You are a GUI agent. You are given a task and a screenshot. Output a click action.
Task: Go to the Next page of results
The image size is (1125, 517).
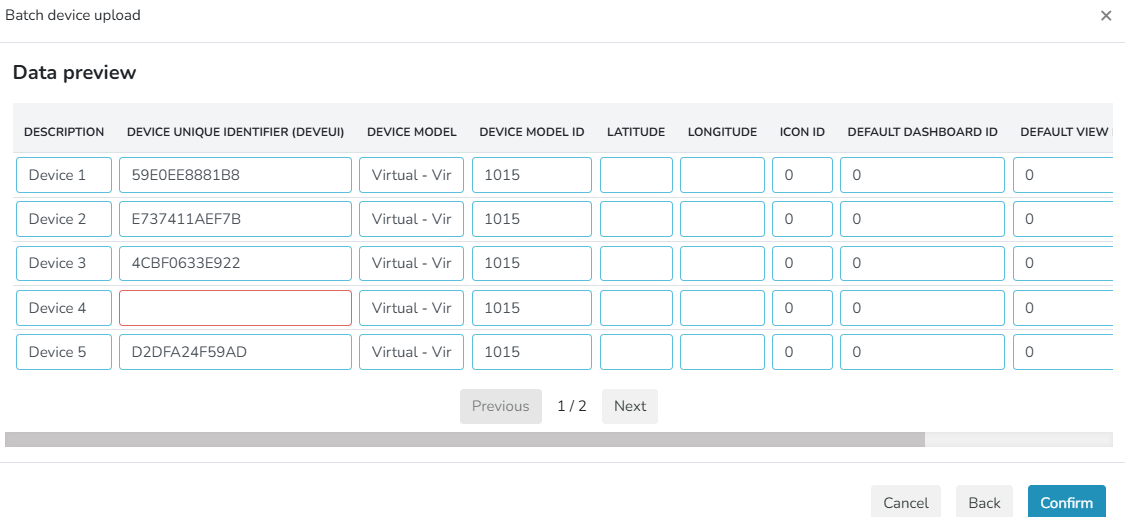(630, 406)
